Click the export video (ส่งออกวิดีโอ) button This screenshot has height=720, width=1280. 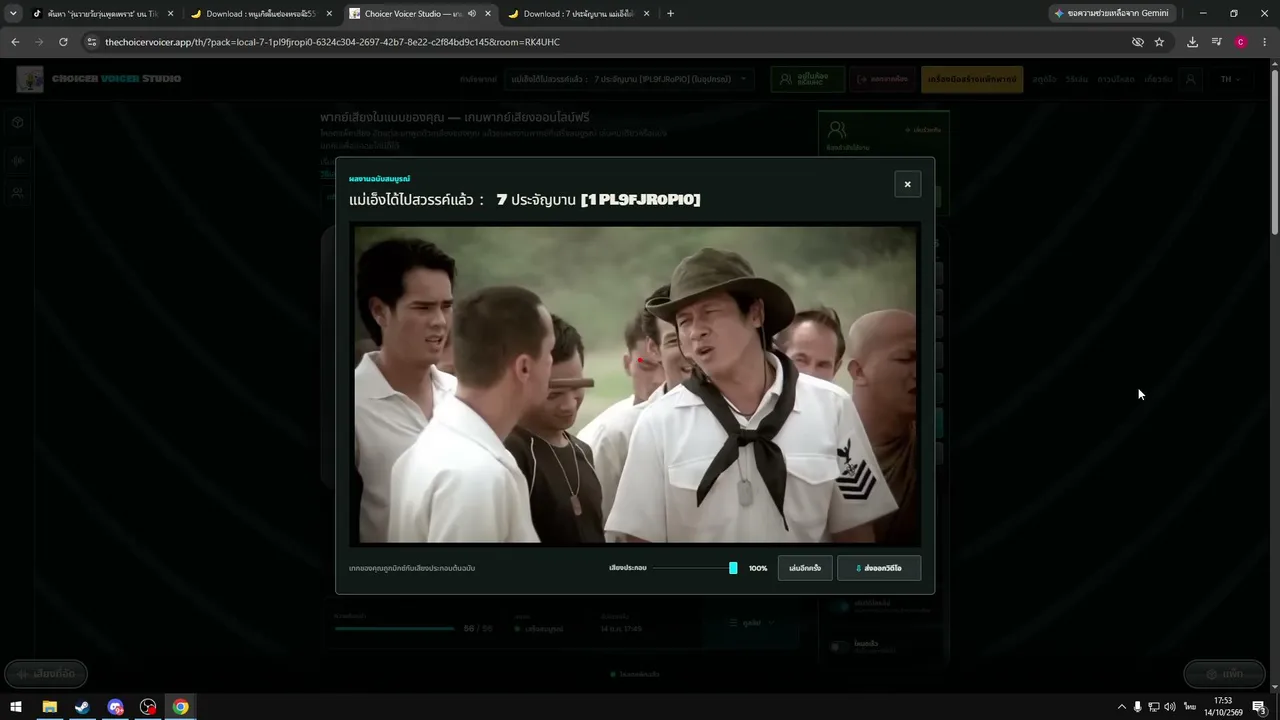[x=879, y=568]
